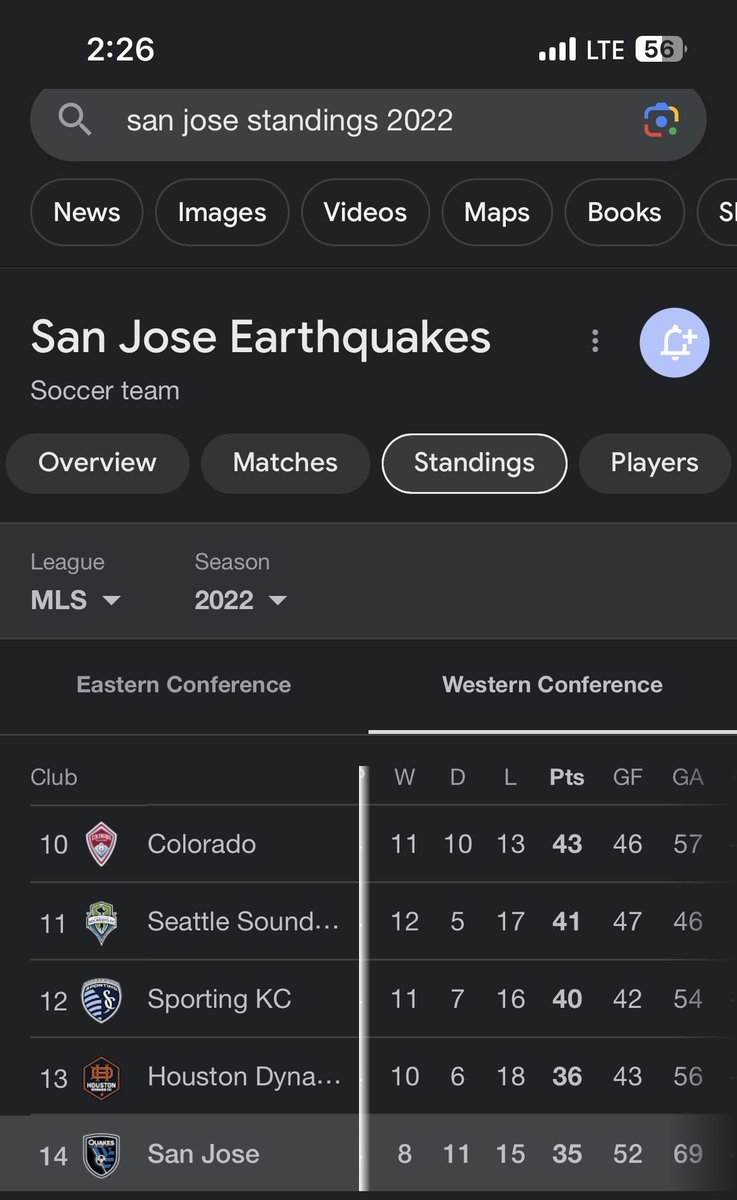Viewport: 737px width, 1200px height.
Task: Open the Matches tab
Action: [x=285, y=463]
